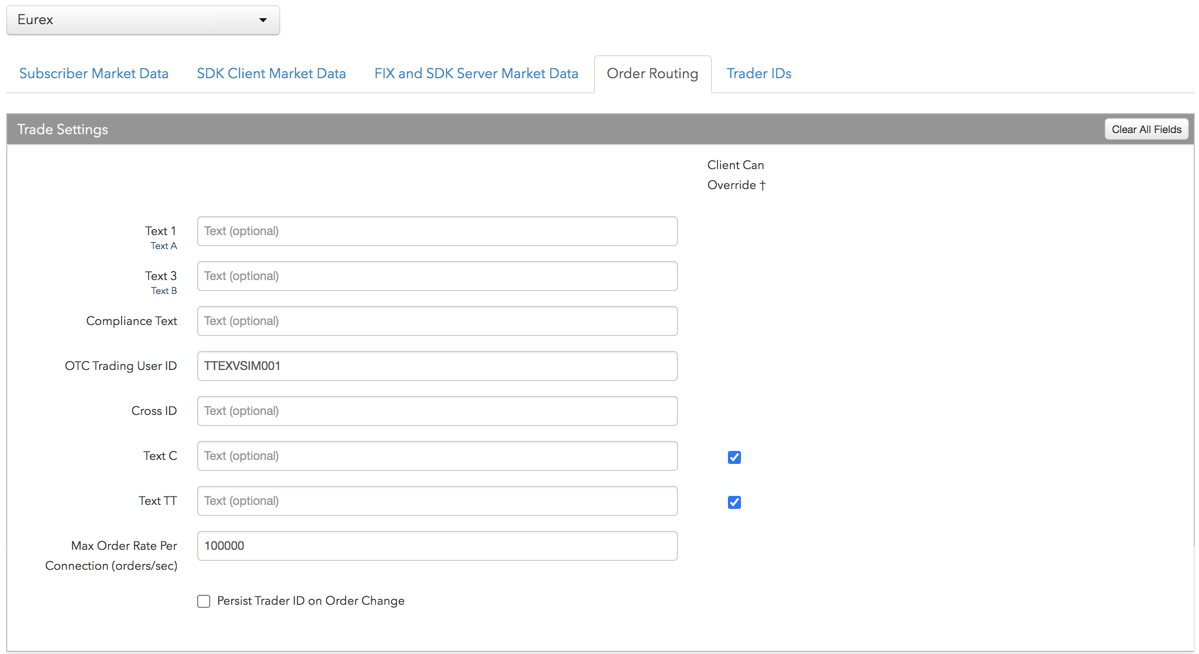
Task: Focus the Text C input field
Action: (x=437, y=456)
